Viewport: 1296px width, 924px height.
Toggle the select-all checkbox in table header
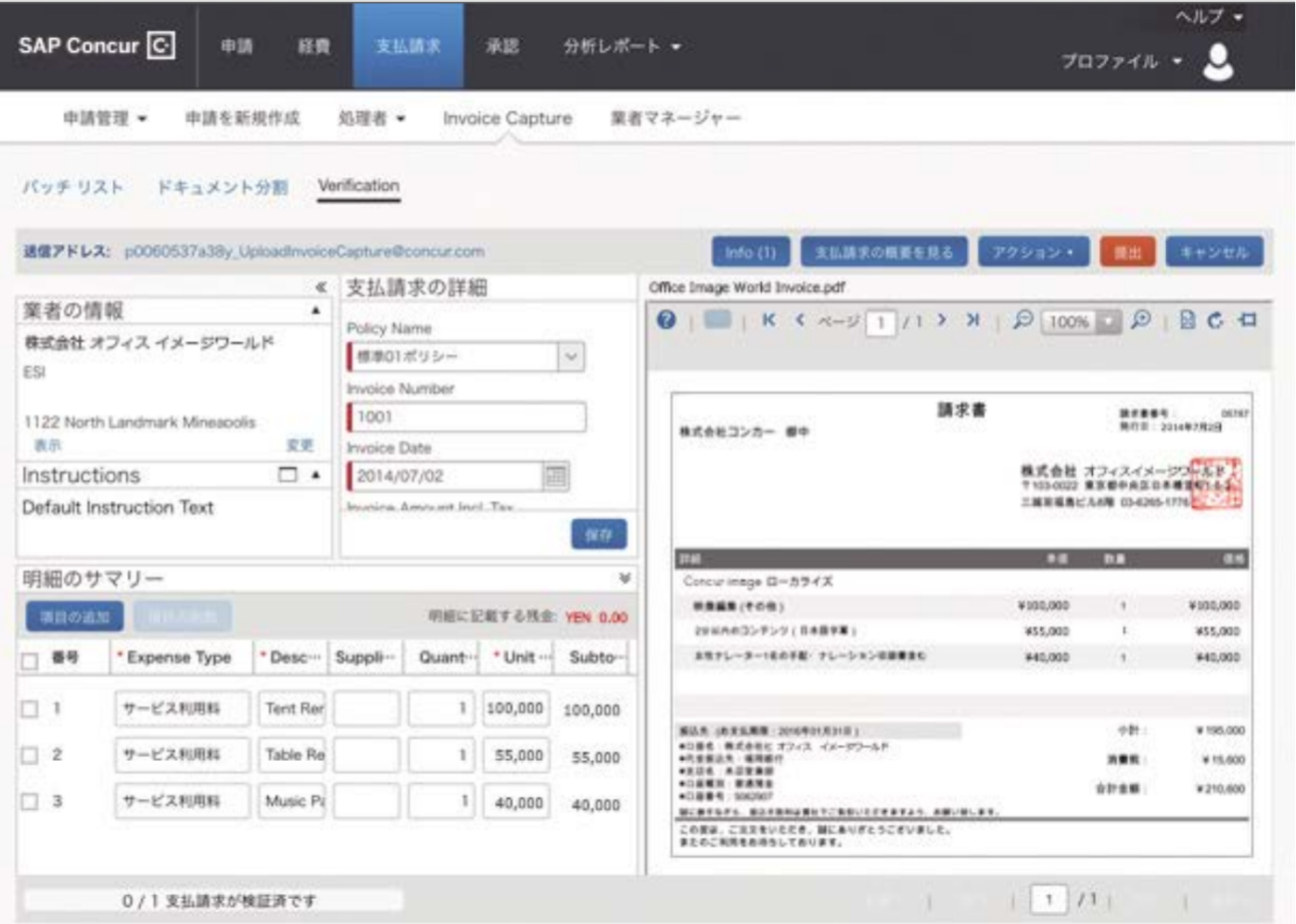click(x=30, y=660)
